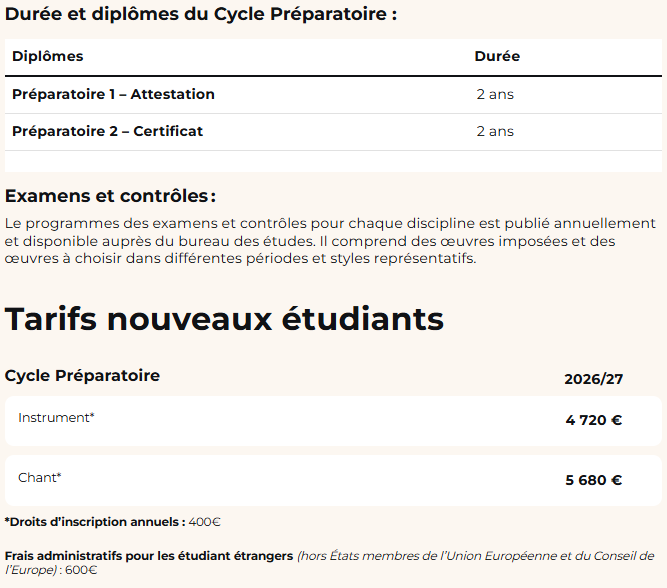Click the "Tarifs nouveaux étudiants" title
This screenshot has width=667, height=588.
click(224, 319)
